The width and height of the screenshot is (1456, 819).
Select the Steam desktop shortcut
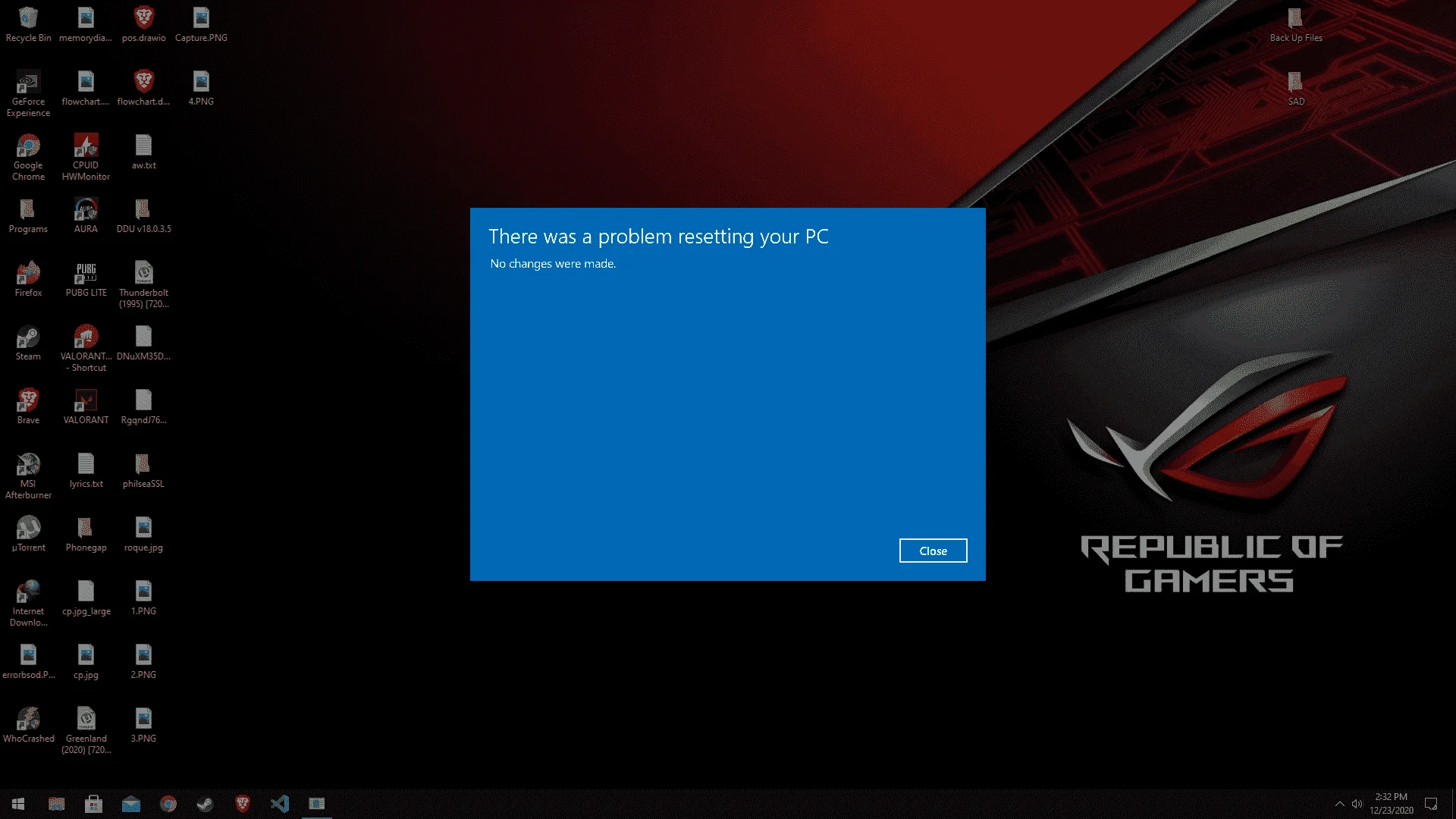[28, 344]
